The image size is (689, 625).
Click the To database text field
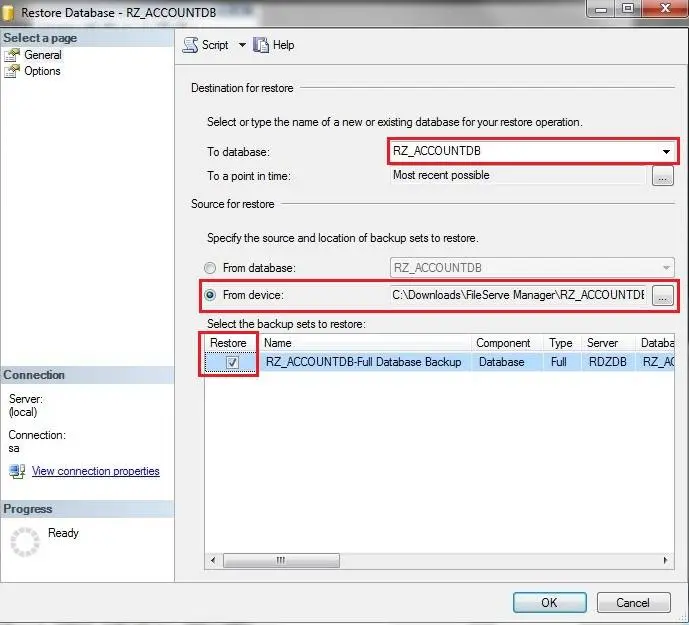[524, 151]
